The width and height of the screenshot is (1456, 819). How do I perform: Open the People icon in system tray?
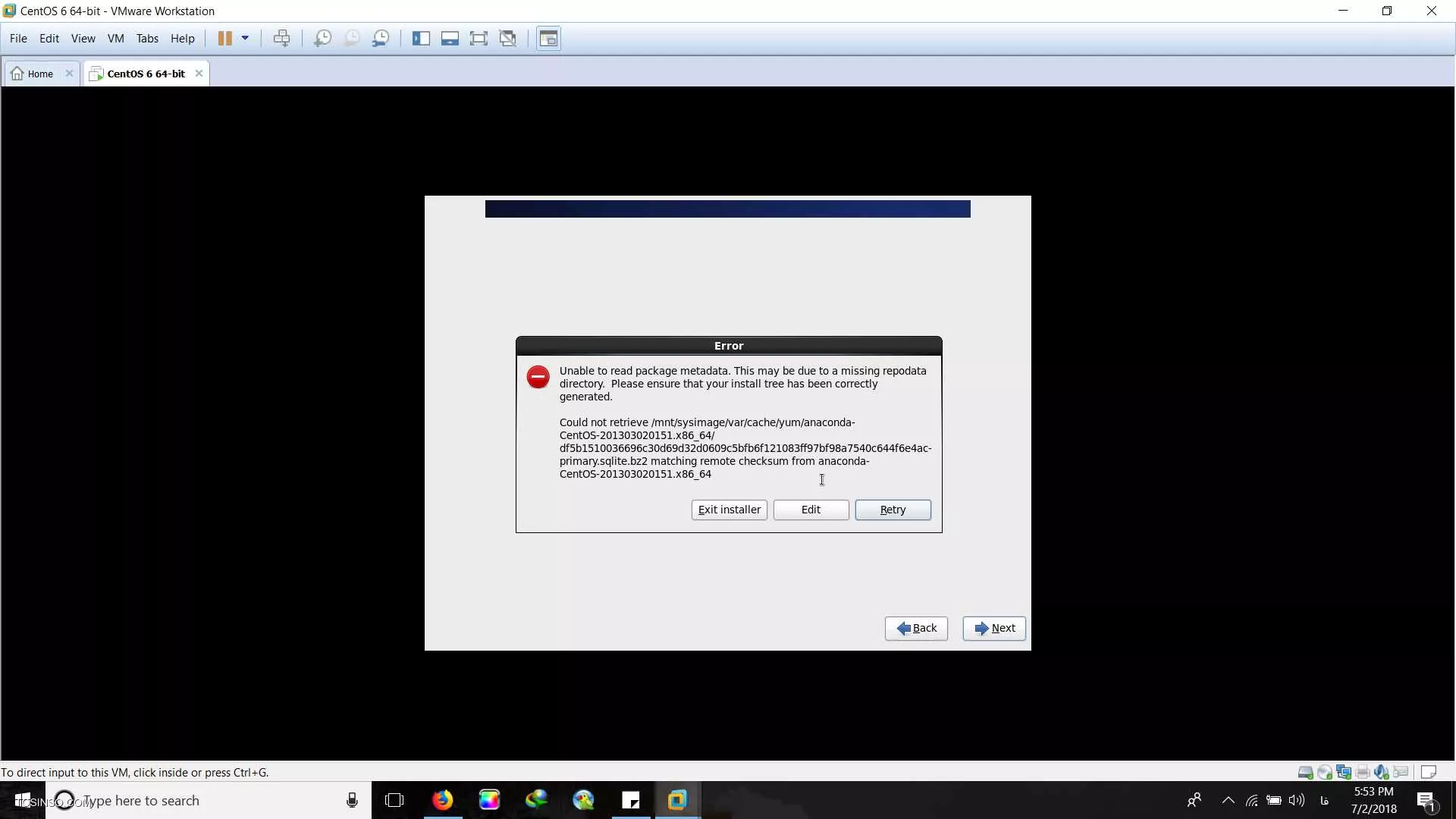coord(1194,800)
